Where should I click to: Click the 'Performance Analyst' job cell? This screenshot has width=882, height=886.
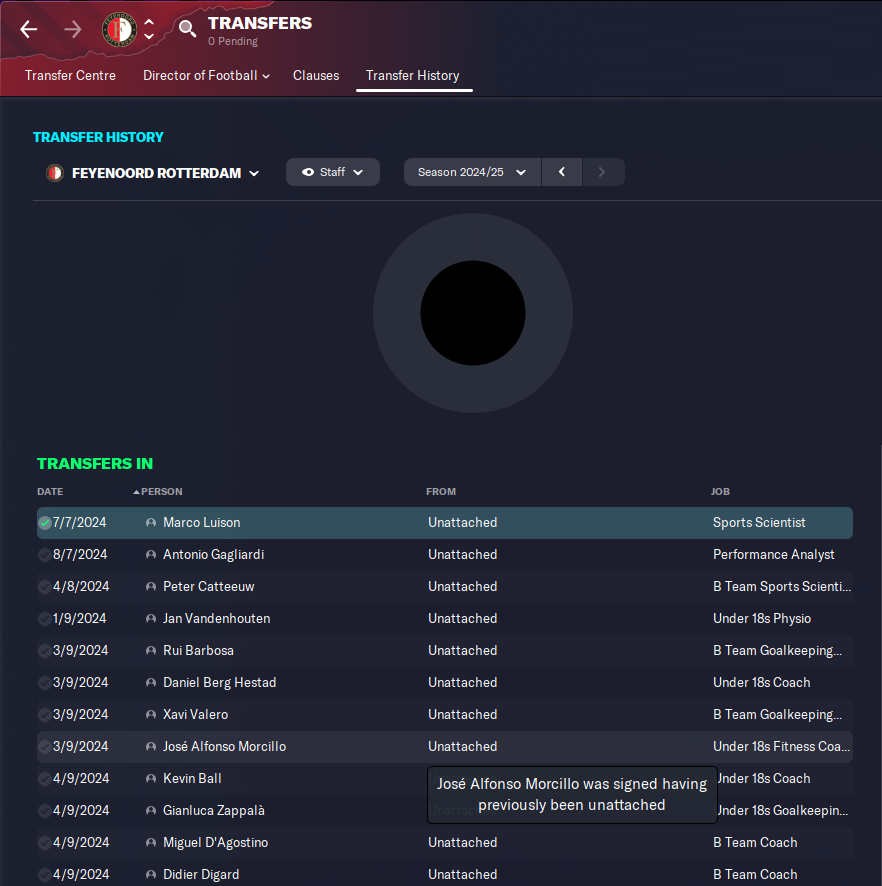coord(774,555)
